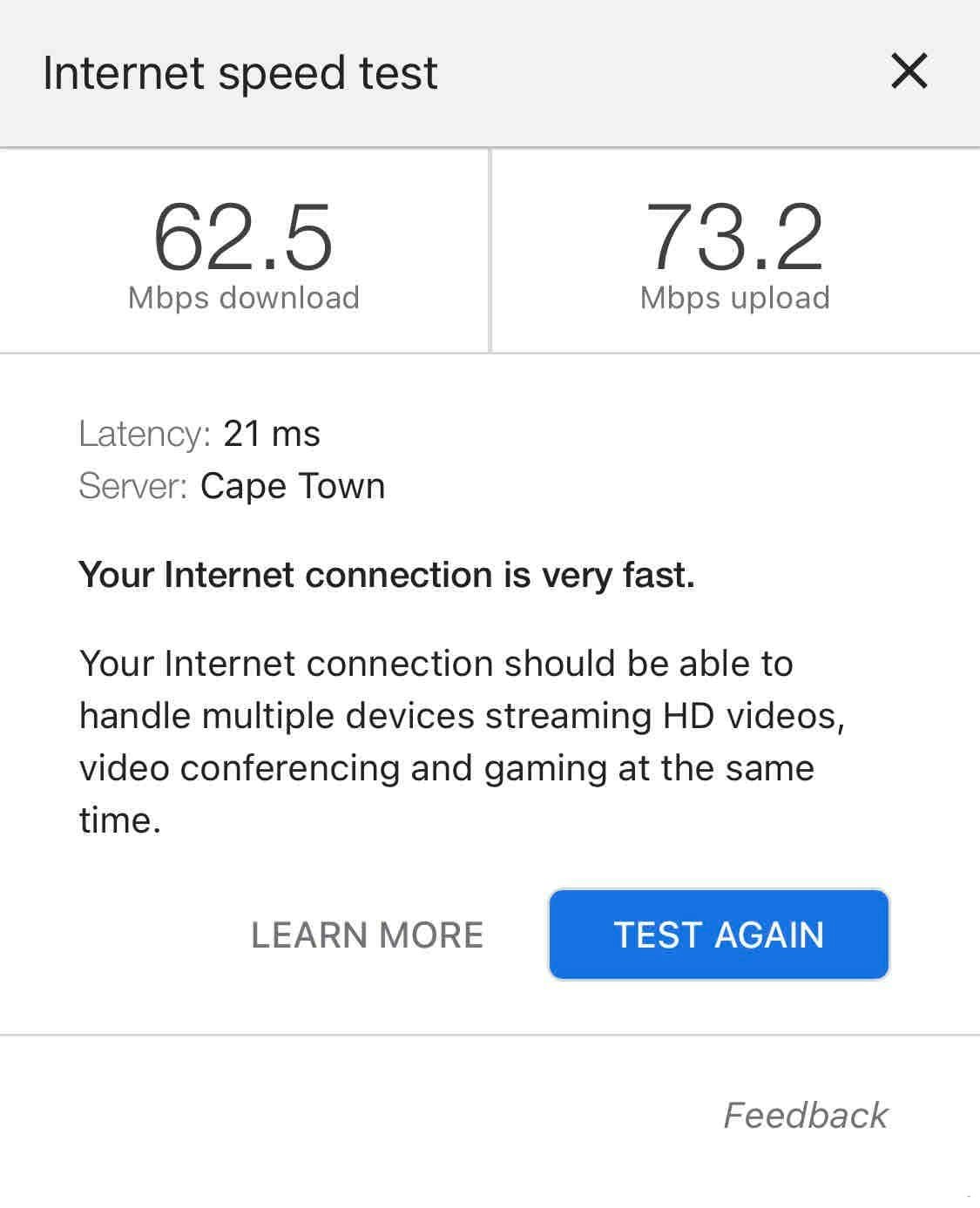
Task: Click the 62.5 download speed value
Action: (x=243, y=237)
